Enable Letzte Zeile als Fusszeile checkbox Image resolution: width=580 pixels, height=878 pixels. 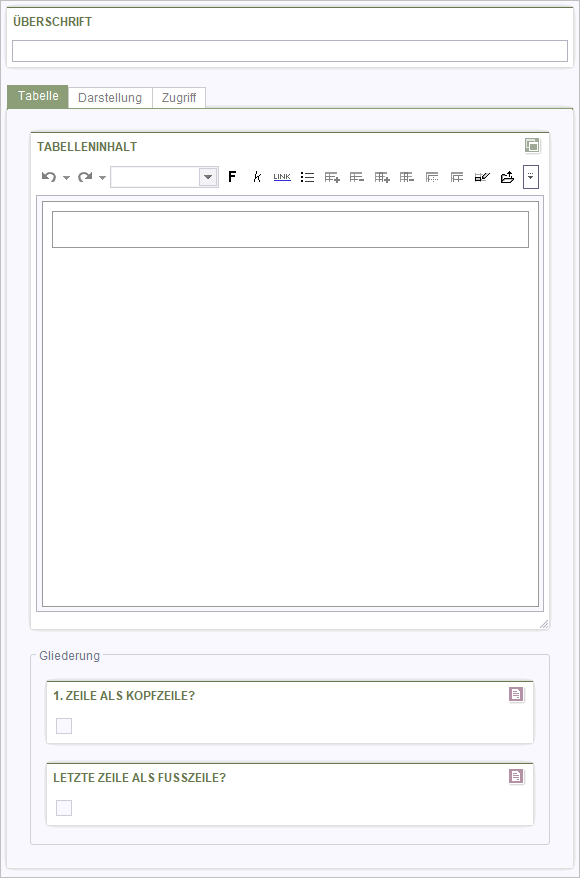click(x=64, y=808)
